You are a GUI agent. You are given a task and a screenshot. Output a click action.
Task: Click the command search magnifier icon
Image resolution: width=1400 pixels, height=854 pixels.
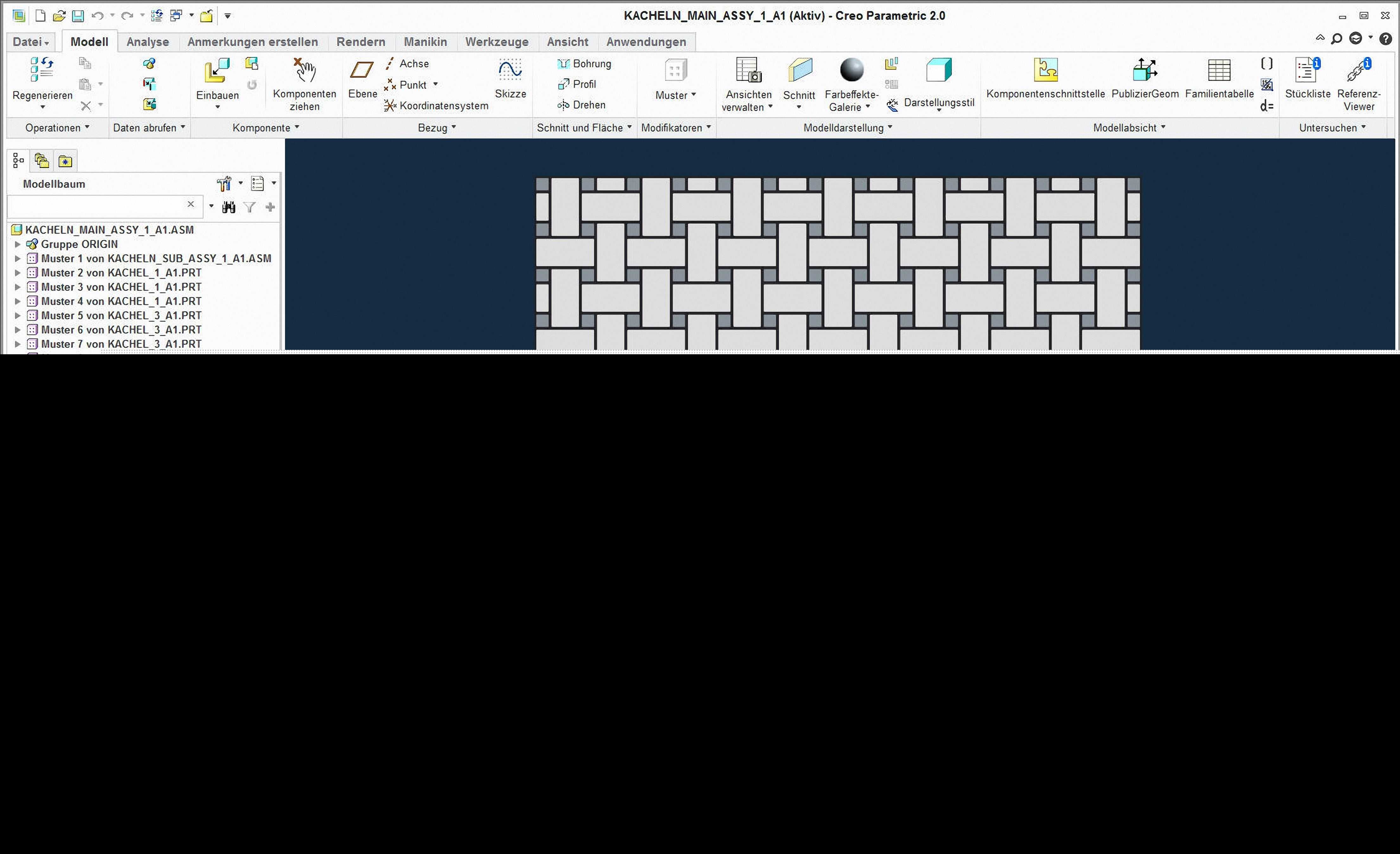1337,39
